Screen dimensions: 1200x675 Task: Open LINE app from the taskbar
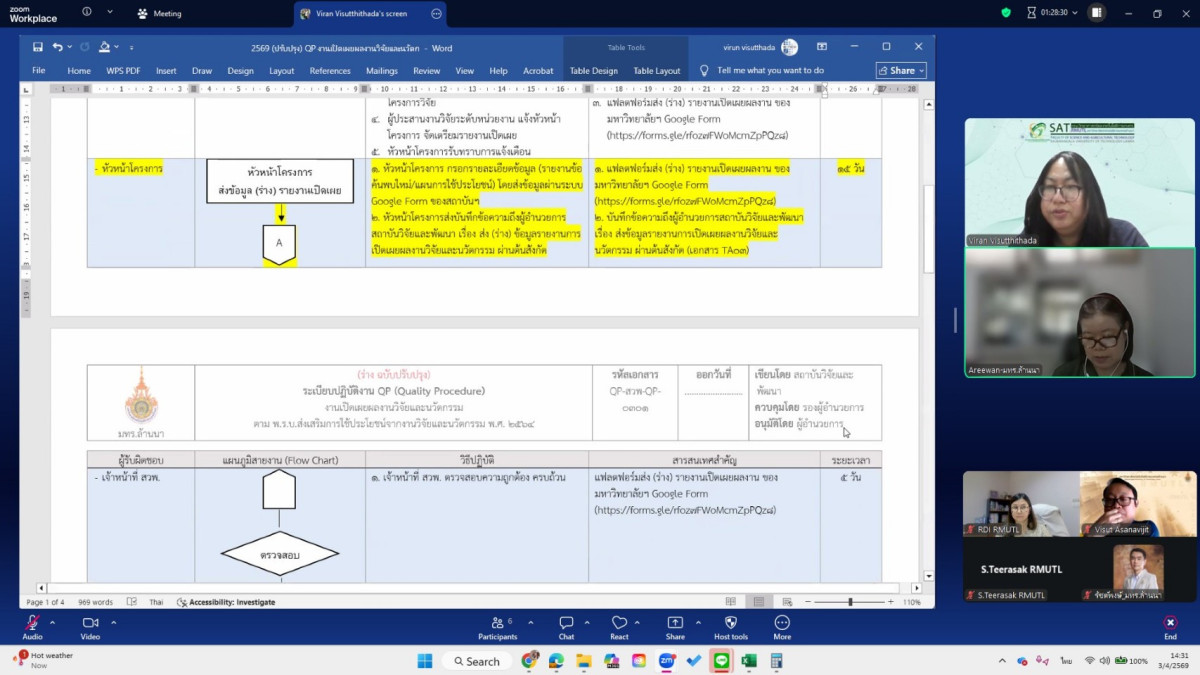[x=720, y=661]
